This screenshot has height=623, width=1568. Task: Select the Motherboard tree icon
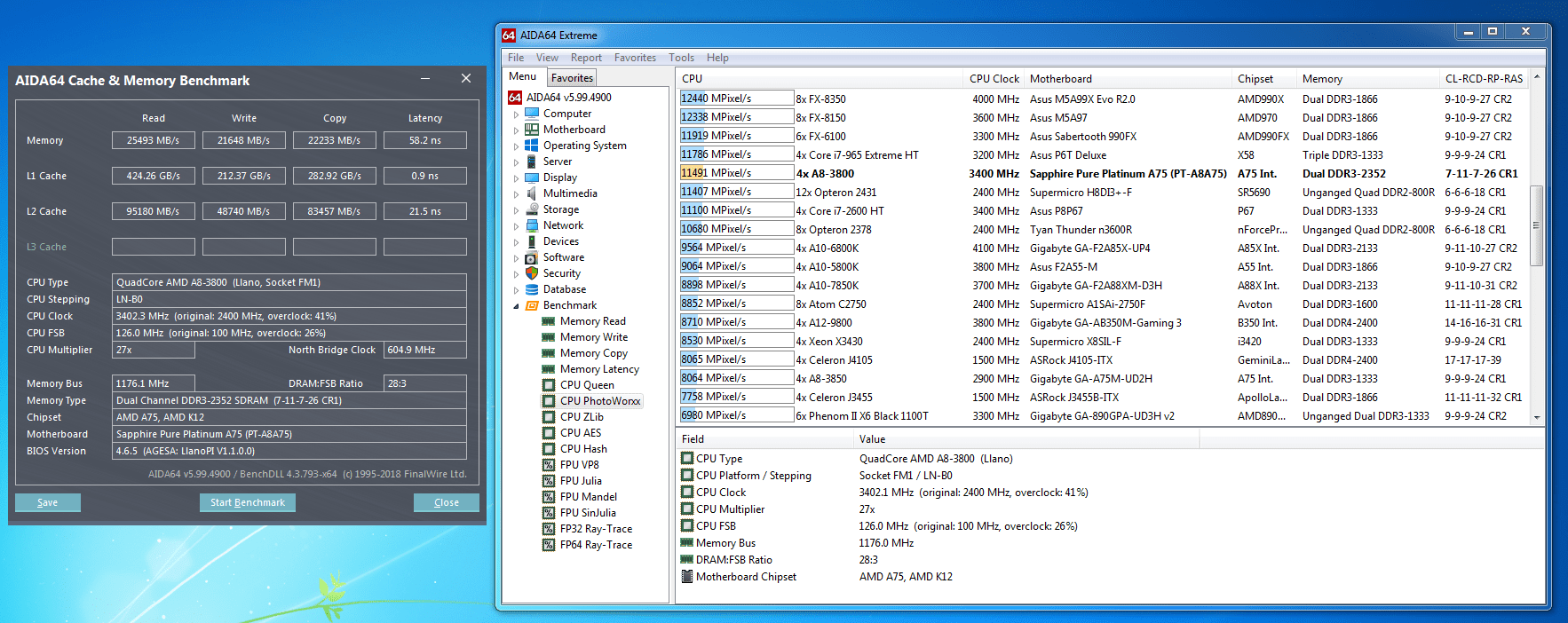click(x=532, y=130)
